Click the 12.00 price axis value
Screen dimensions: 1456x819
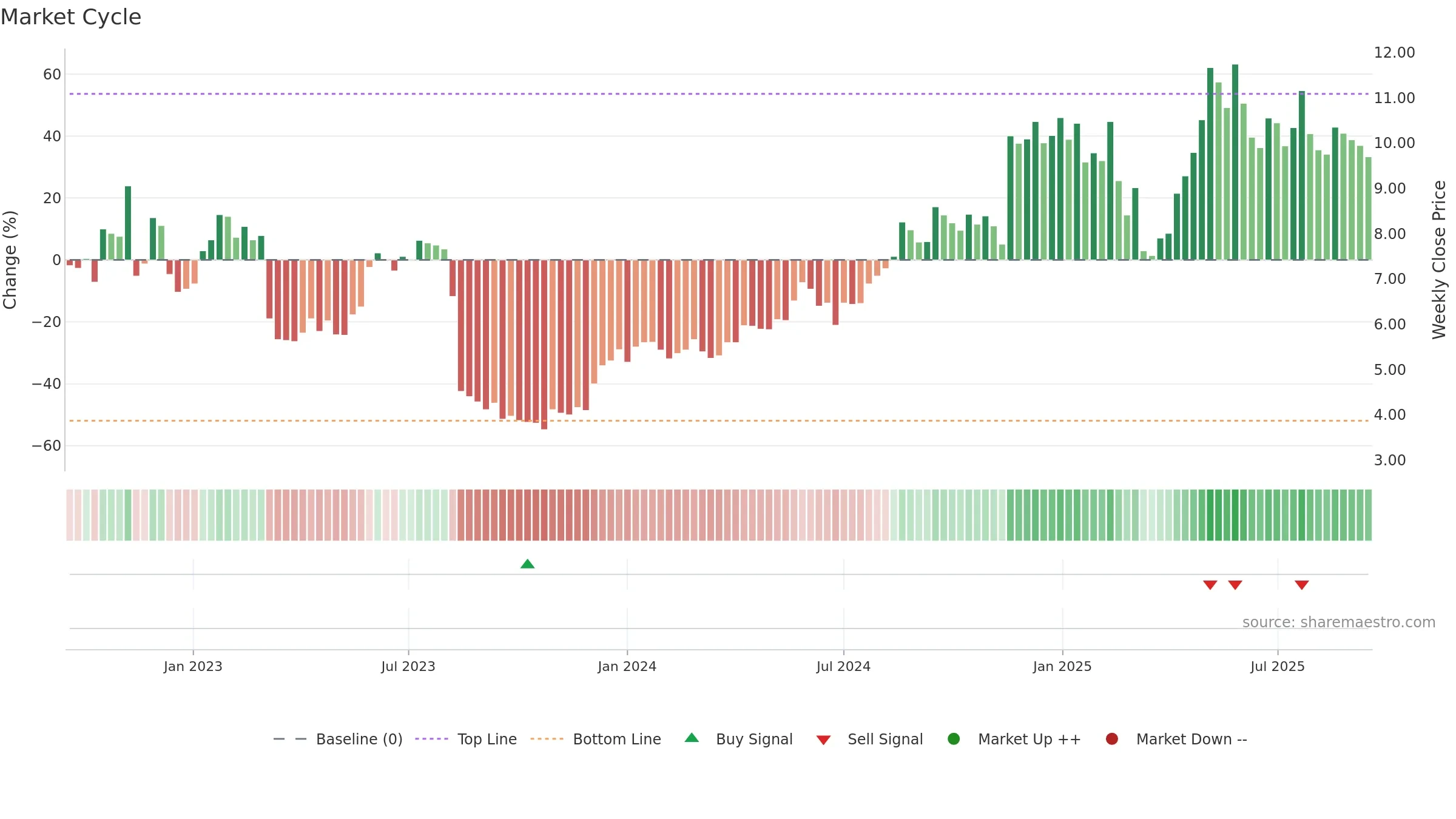pyautogui.click(x=1394, y=53)
